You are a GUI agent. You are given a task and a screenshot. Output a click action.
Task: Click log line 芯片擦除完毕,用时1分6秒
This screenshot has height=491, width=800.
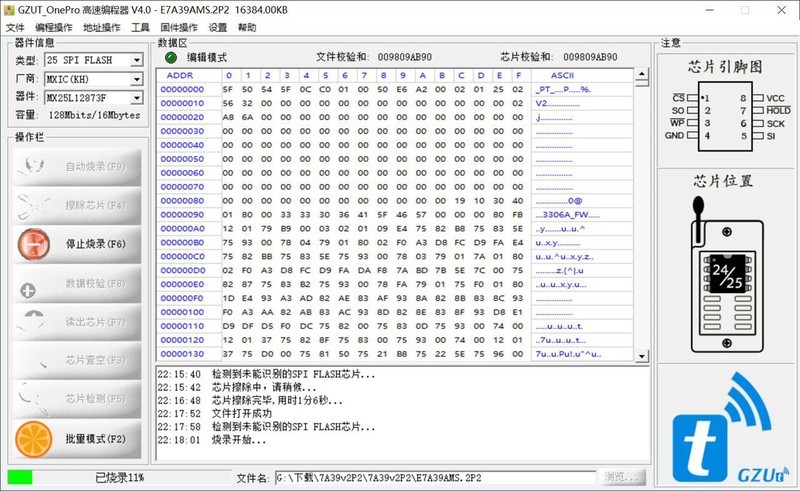tap(277, 401)
